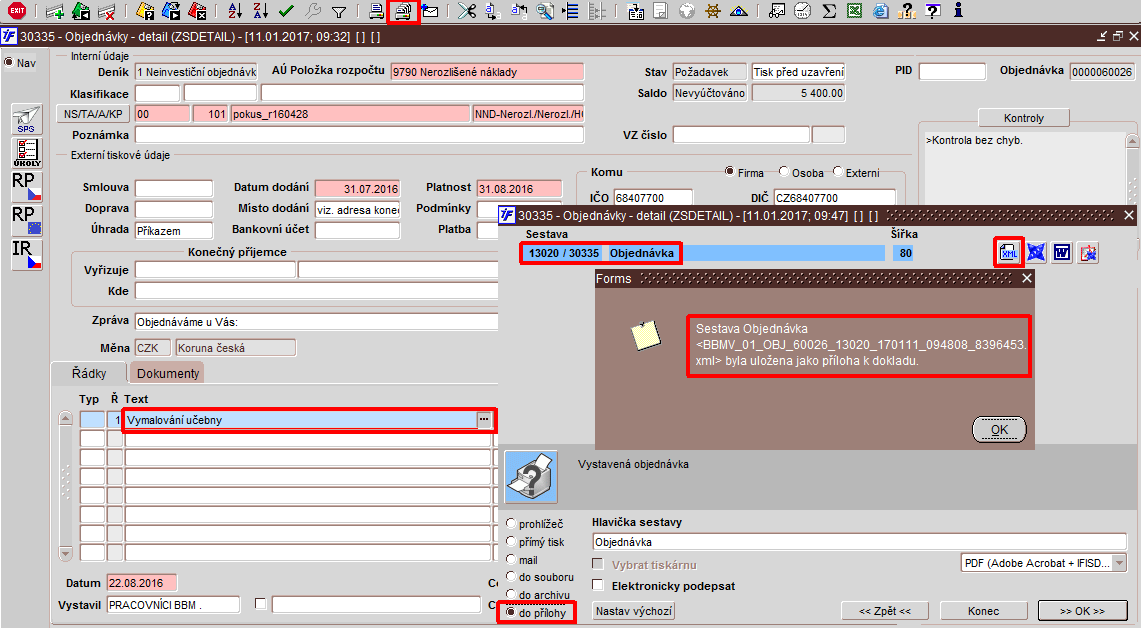Click the Zpráva field with Objednáváme u Vás
The image size is (1141, 628).
click(317, 322)
